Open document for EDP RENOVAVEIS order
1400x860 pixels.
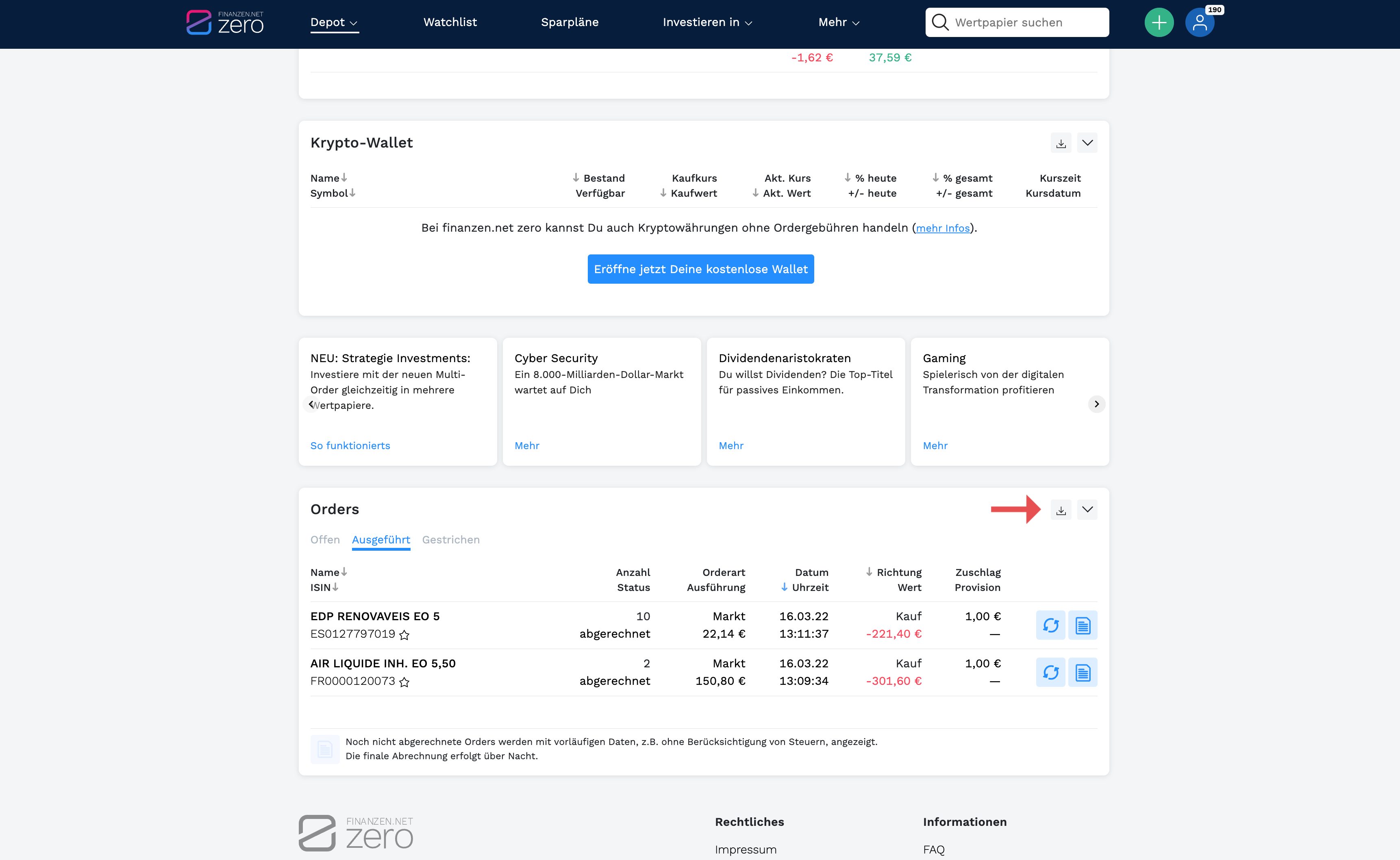pos(1083,625)
